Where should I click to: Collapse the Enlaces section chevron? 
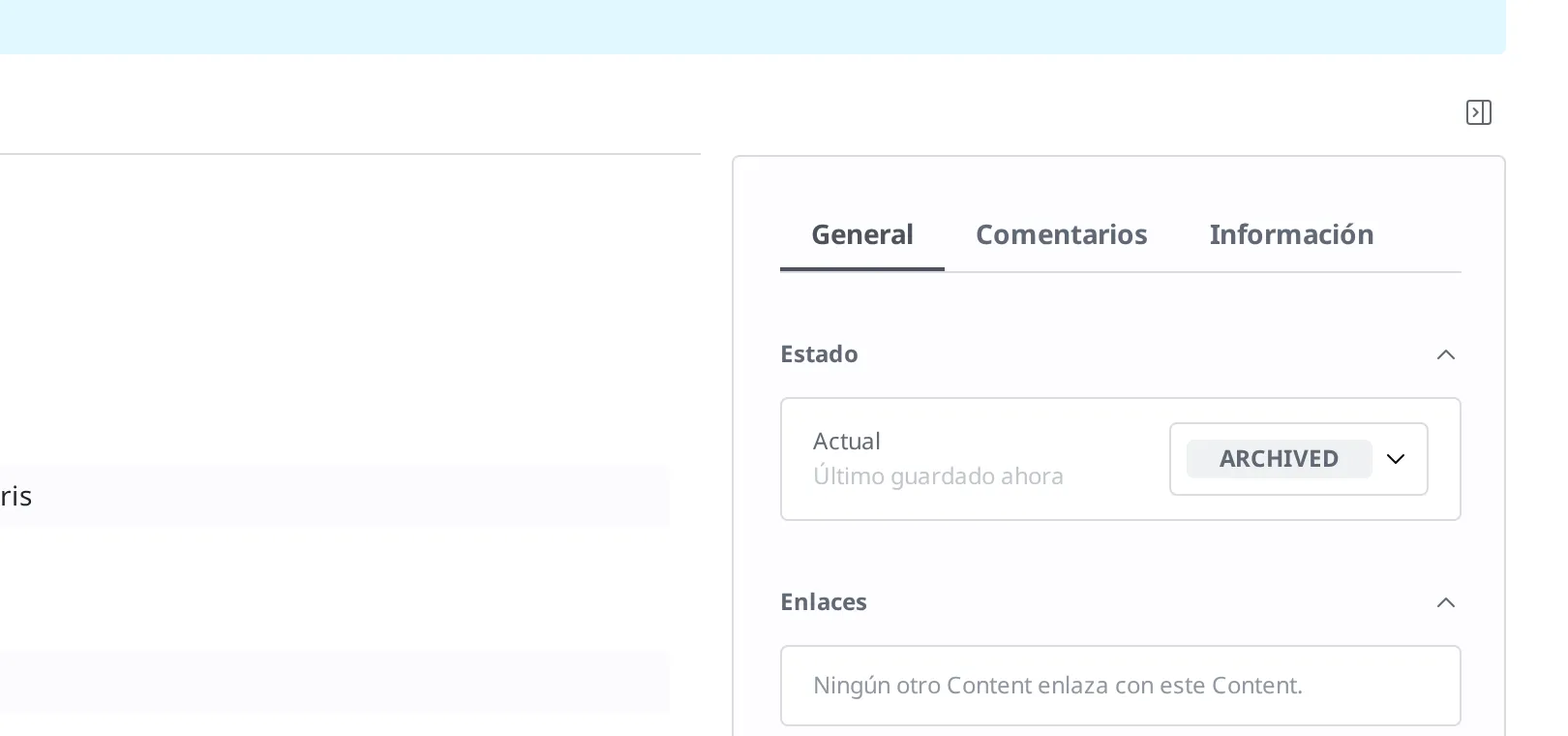point(1445,602)
